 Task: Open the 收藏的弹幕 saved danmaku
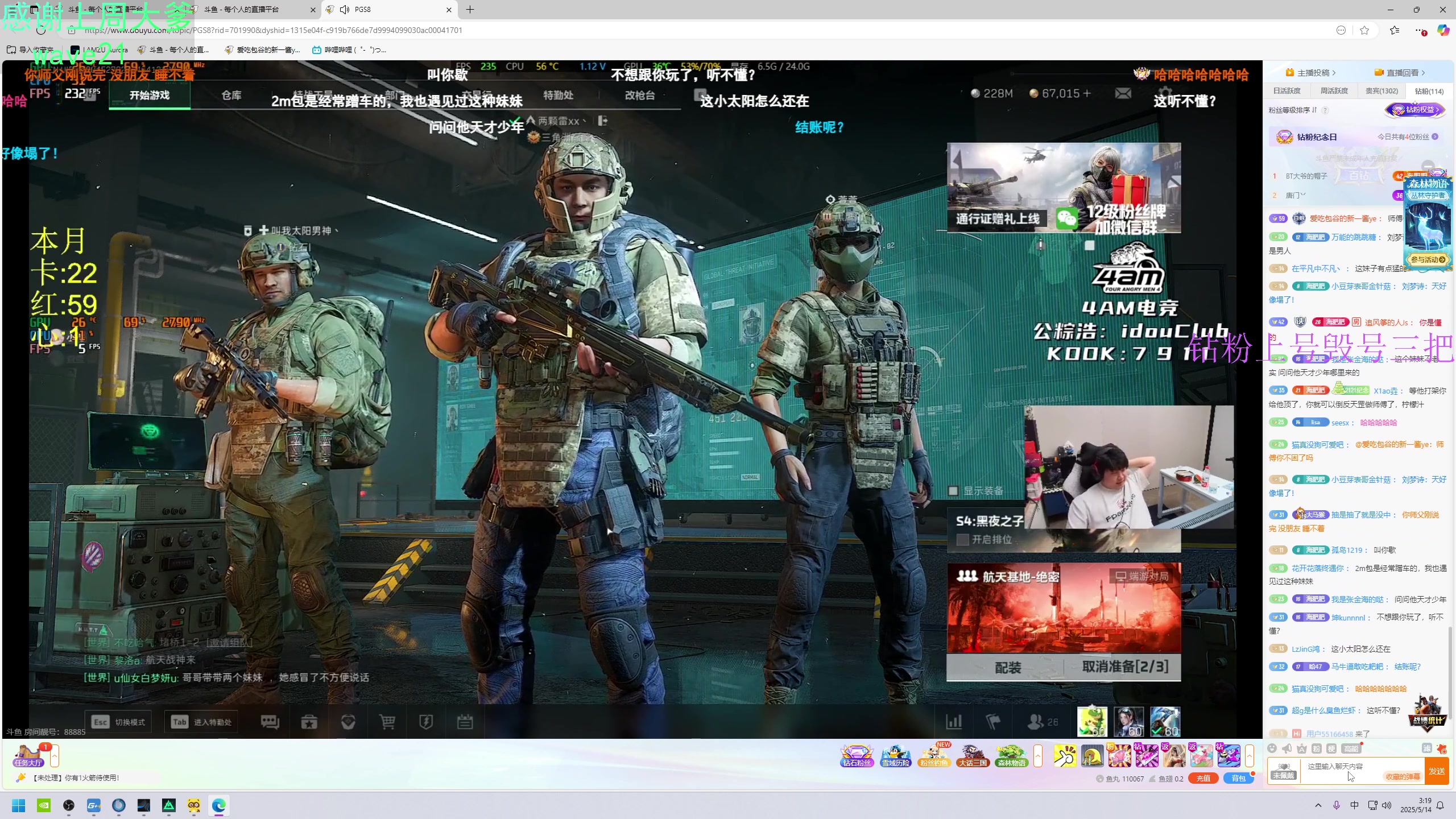(x=1402, y=776)
